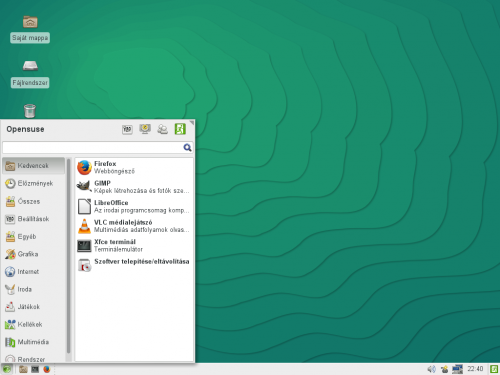500x375 pixels.
Task: Click the category list scrollbar
Action: pyautogui.click(x=69, y=256)
